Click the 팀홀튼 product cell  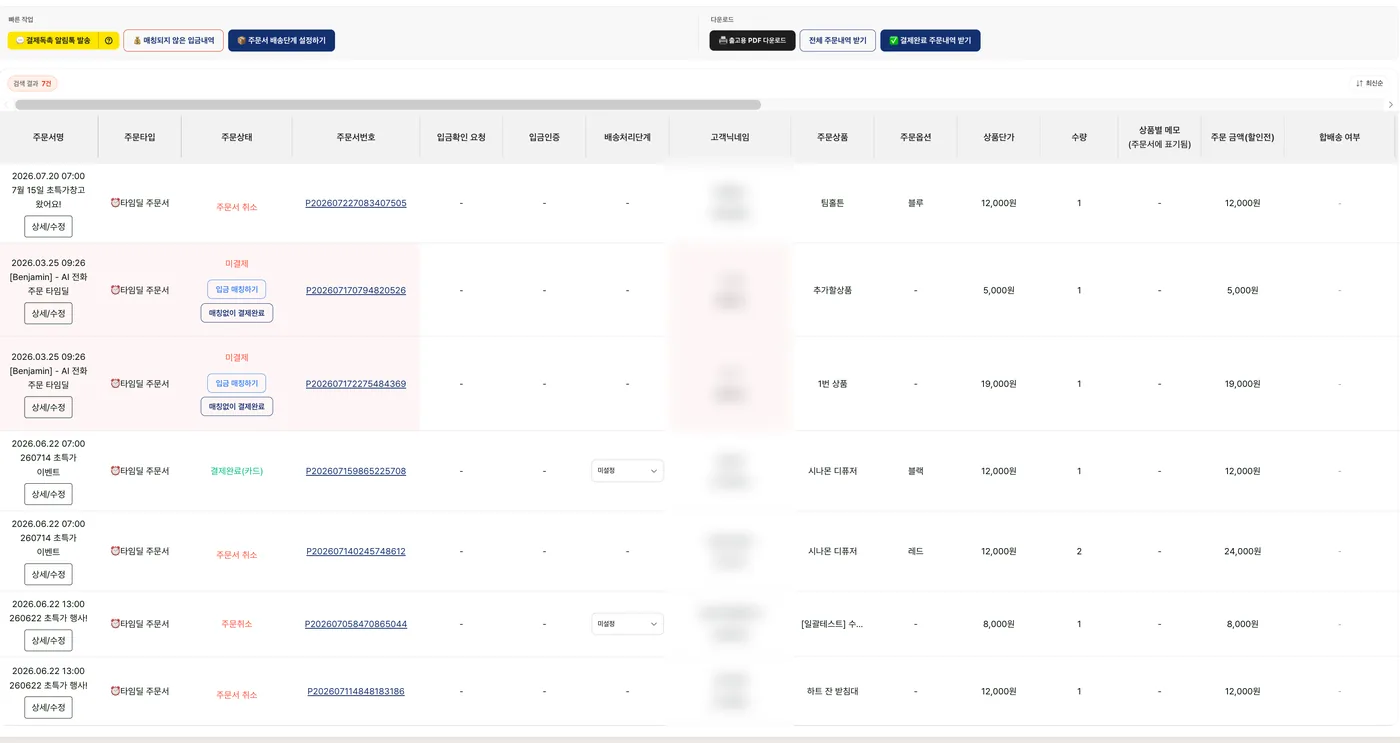(832, 203)
